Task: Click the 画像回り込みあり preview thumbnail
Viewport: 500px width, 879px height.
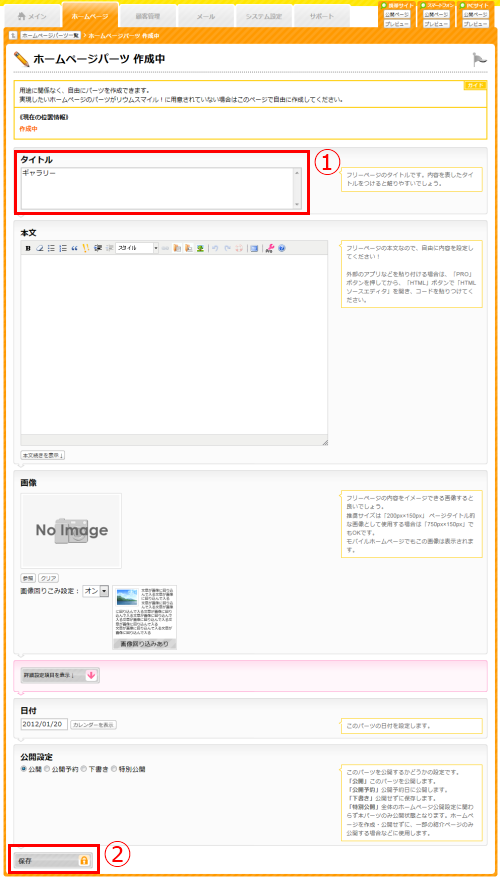Action: (x=145, y=617)
